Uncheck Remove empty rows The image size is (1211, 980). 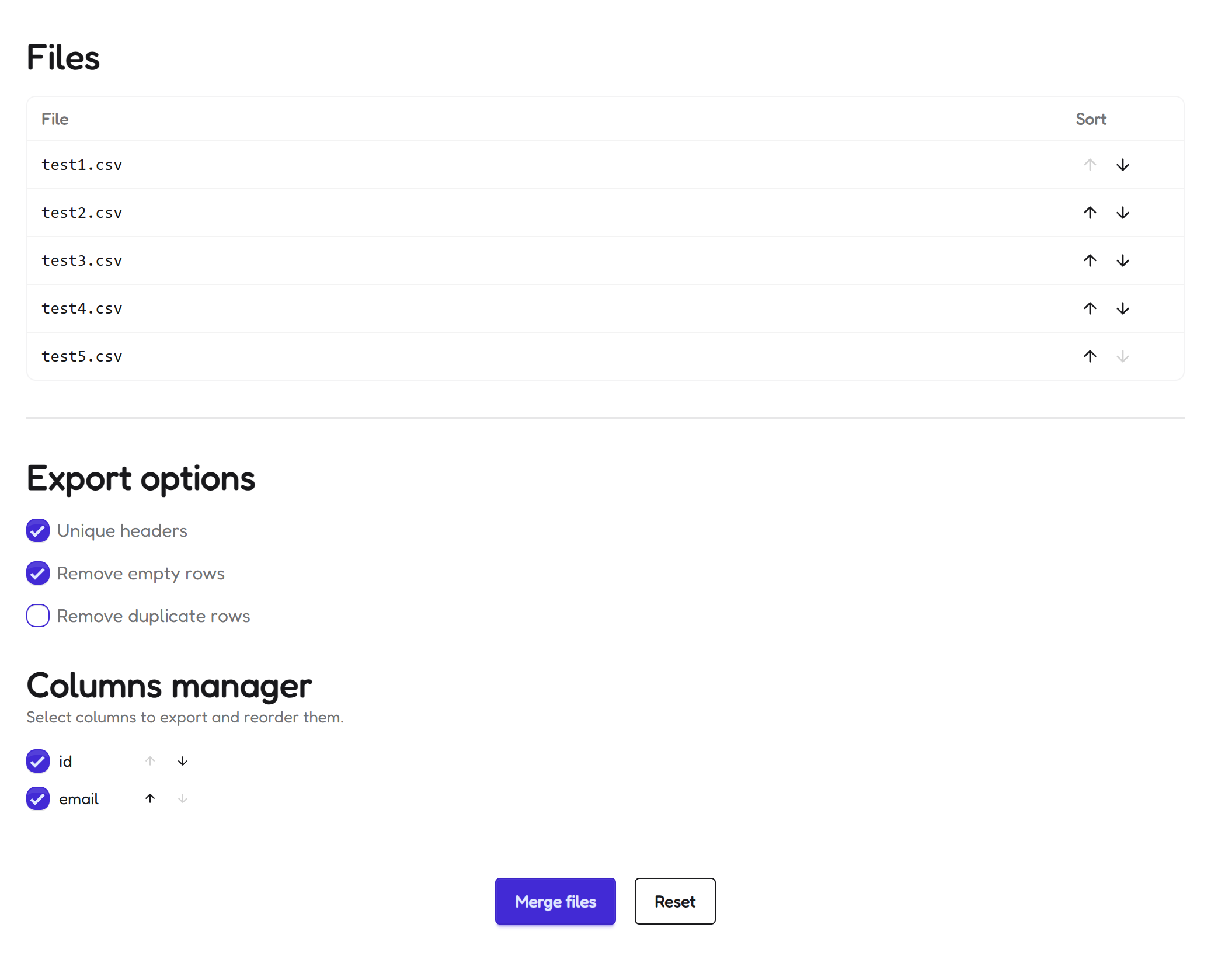pyautogui.click(x=37, y=573)
